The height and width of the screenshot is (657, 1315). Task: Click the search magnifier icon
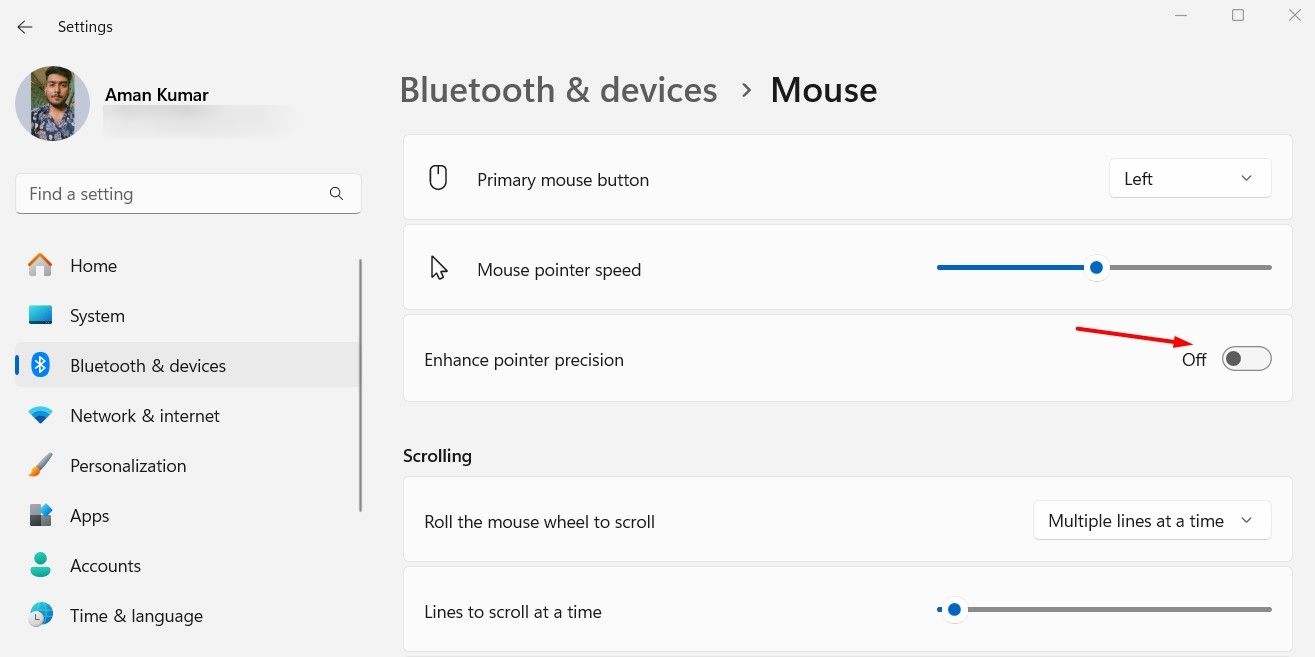tap(336, 194)
